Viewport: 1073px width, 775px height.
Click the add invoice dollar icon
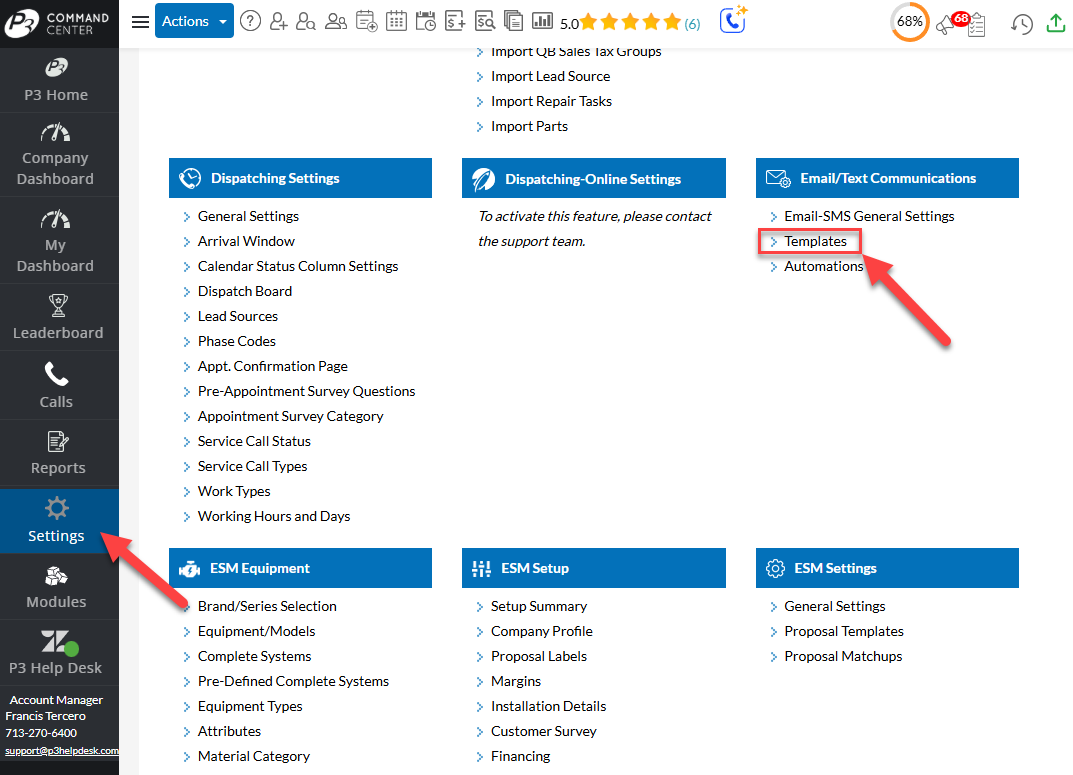(x=455, y=21)
